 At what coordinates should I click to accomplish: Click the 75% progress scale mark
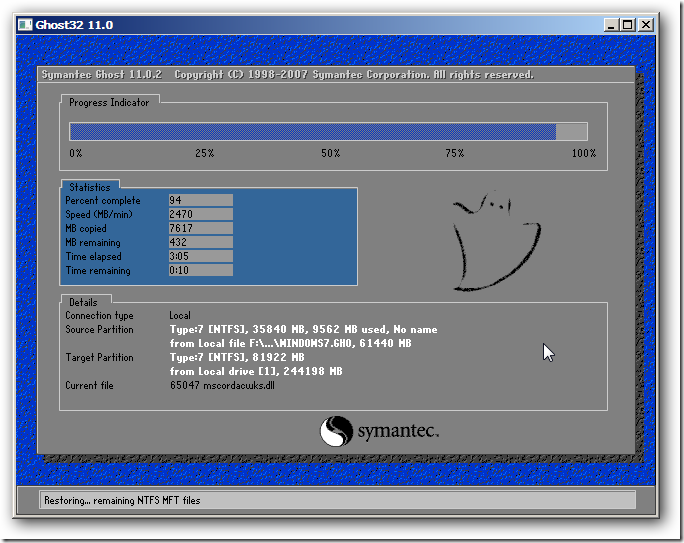click(455, 153)
